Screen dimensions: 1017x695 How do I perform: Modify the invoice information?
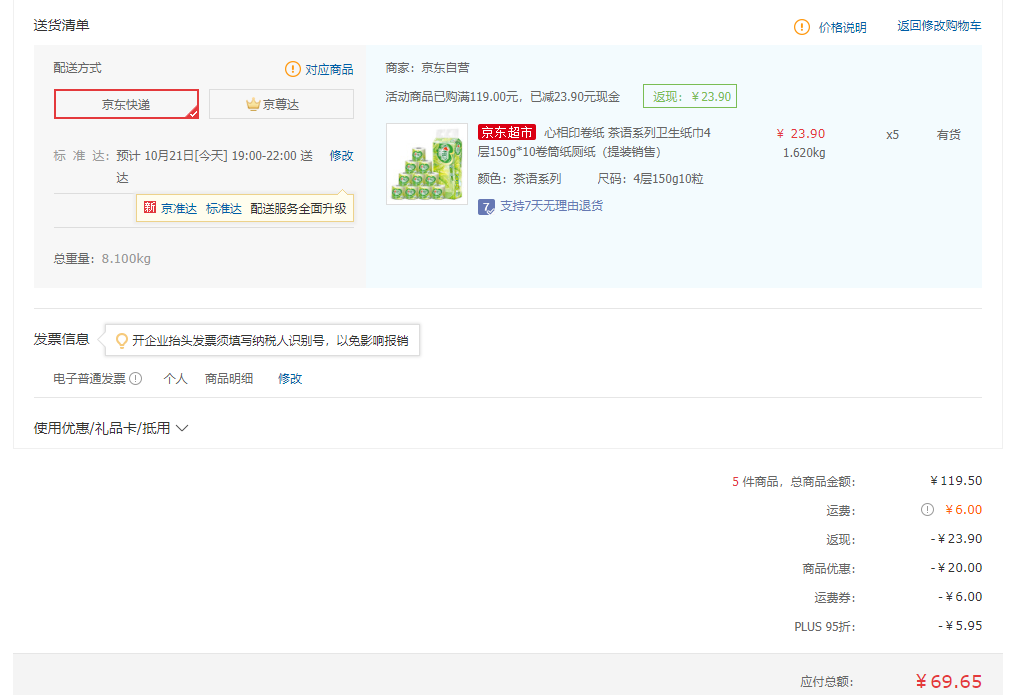point(290,379)
